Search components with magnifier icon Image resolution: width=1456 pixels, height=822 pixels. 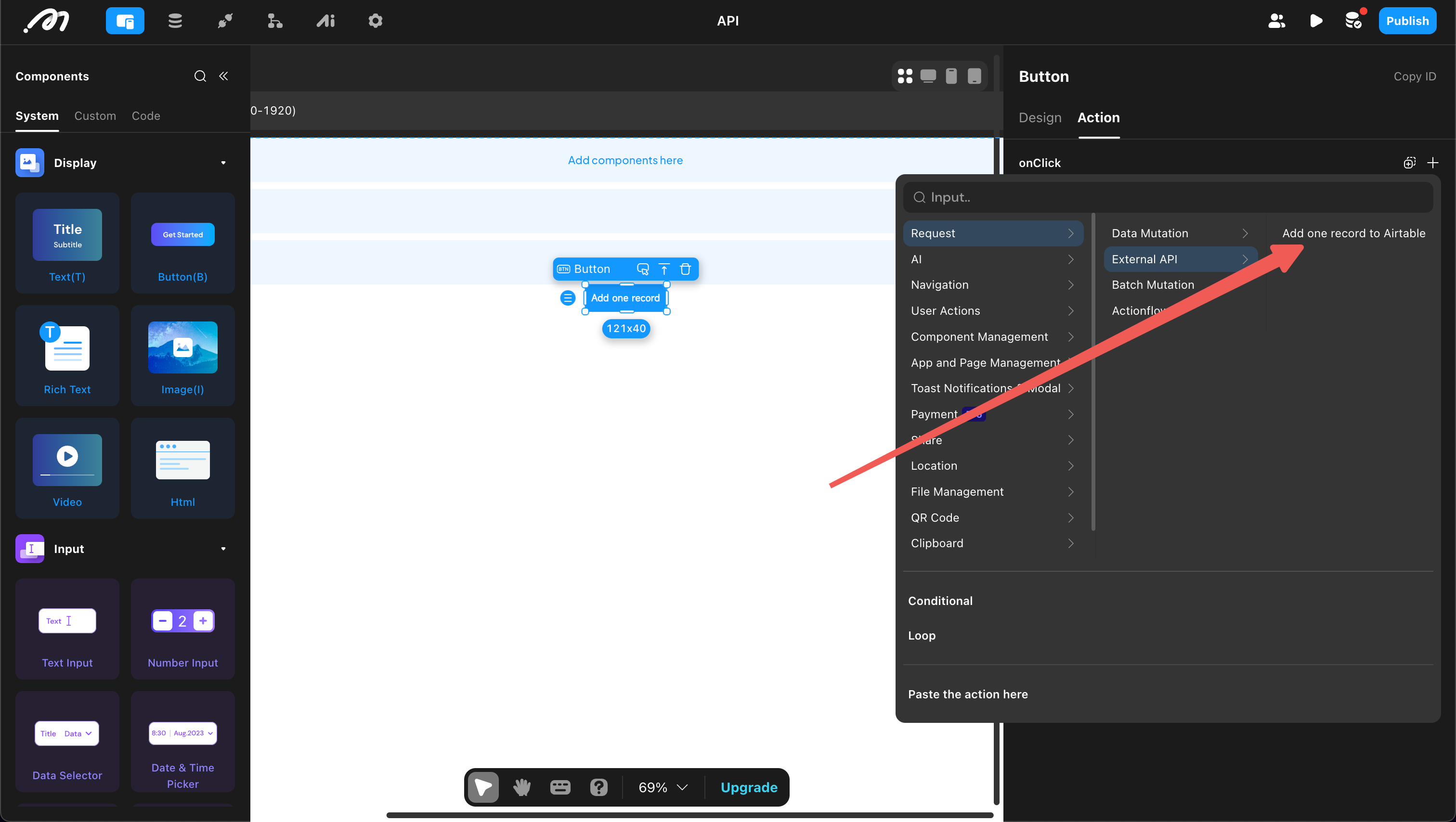pyautogui.click(x=200, y=76)
